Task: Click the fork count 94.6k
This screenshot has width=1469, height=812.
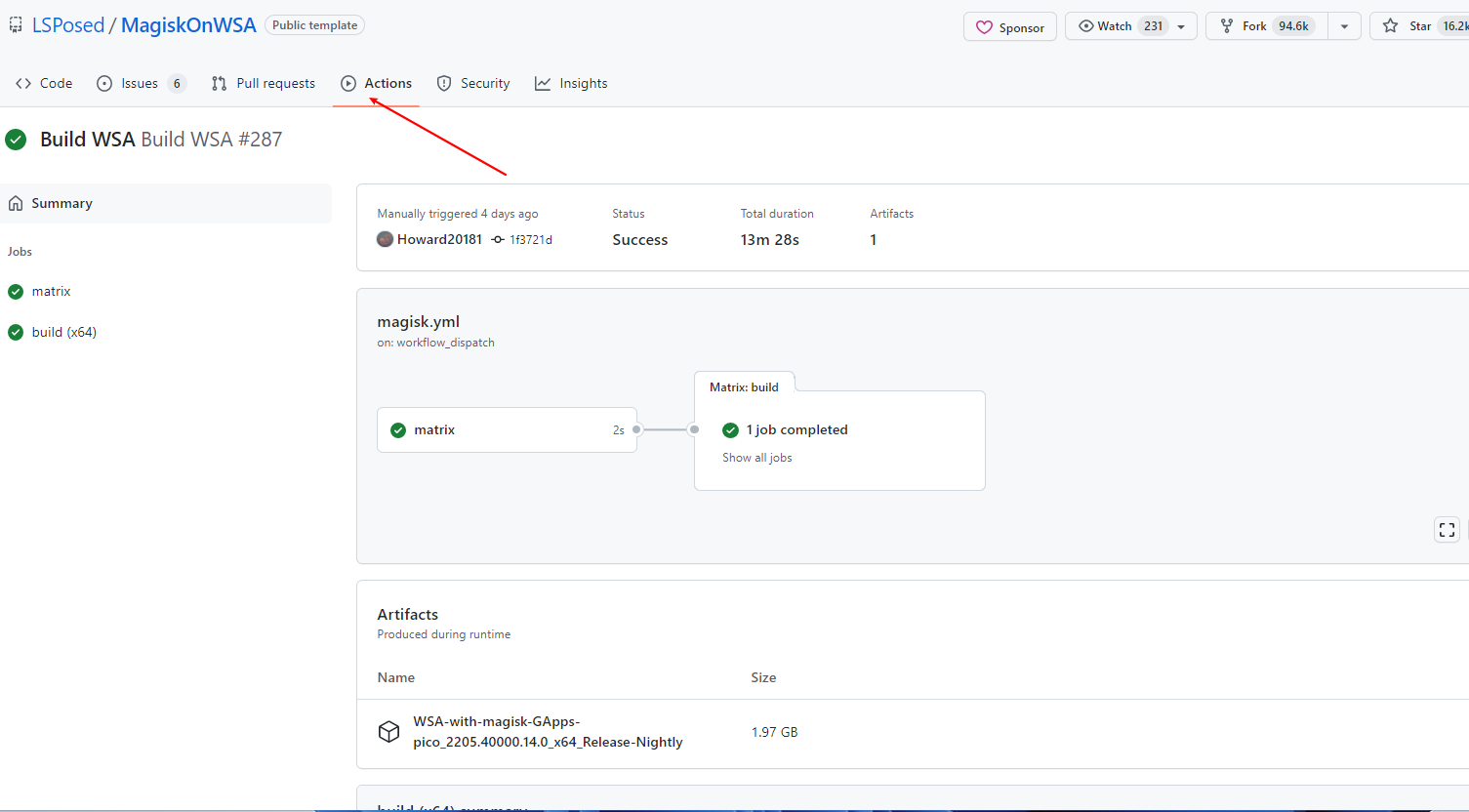Action: coord(1293,26)
